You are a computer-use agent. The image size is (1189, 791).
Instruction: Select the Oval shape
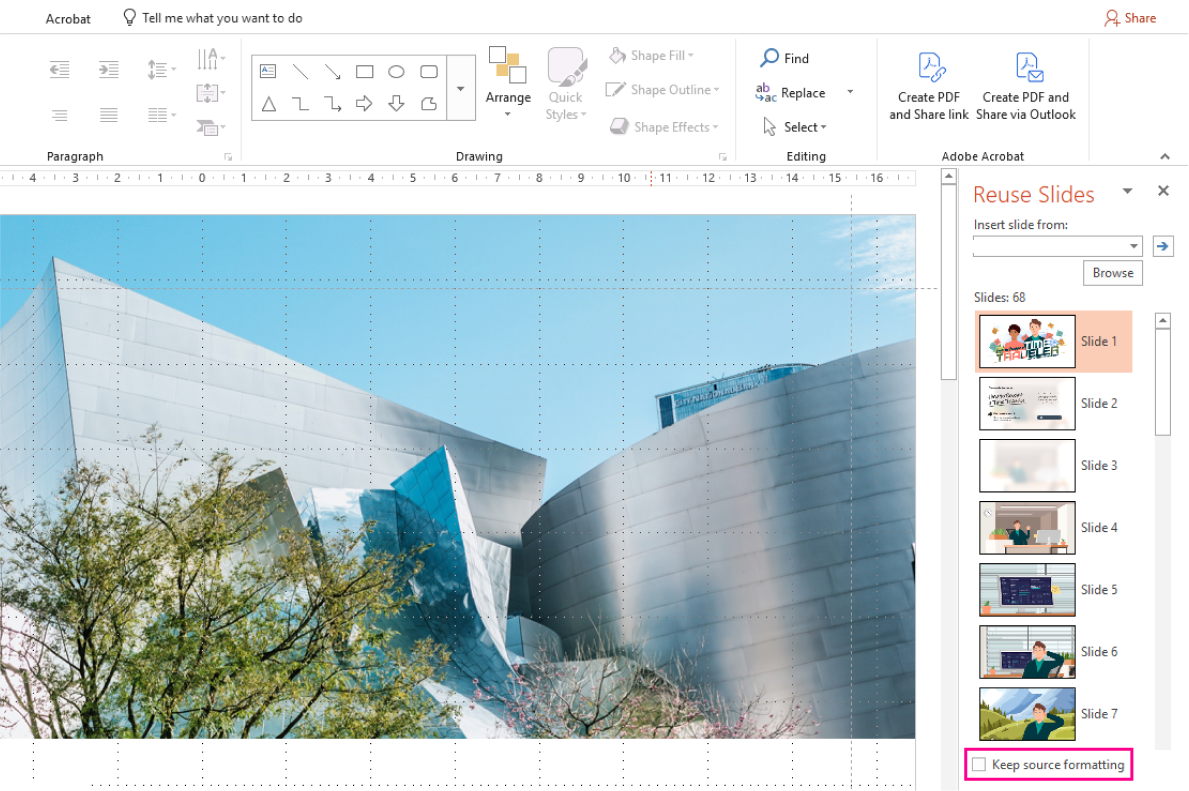tap(396, 71)
